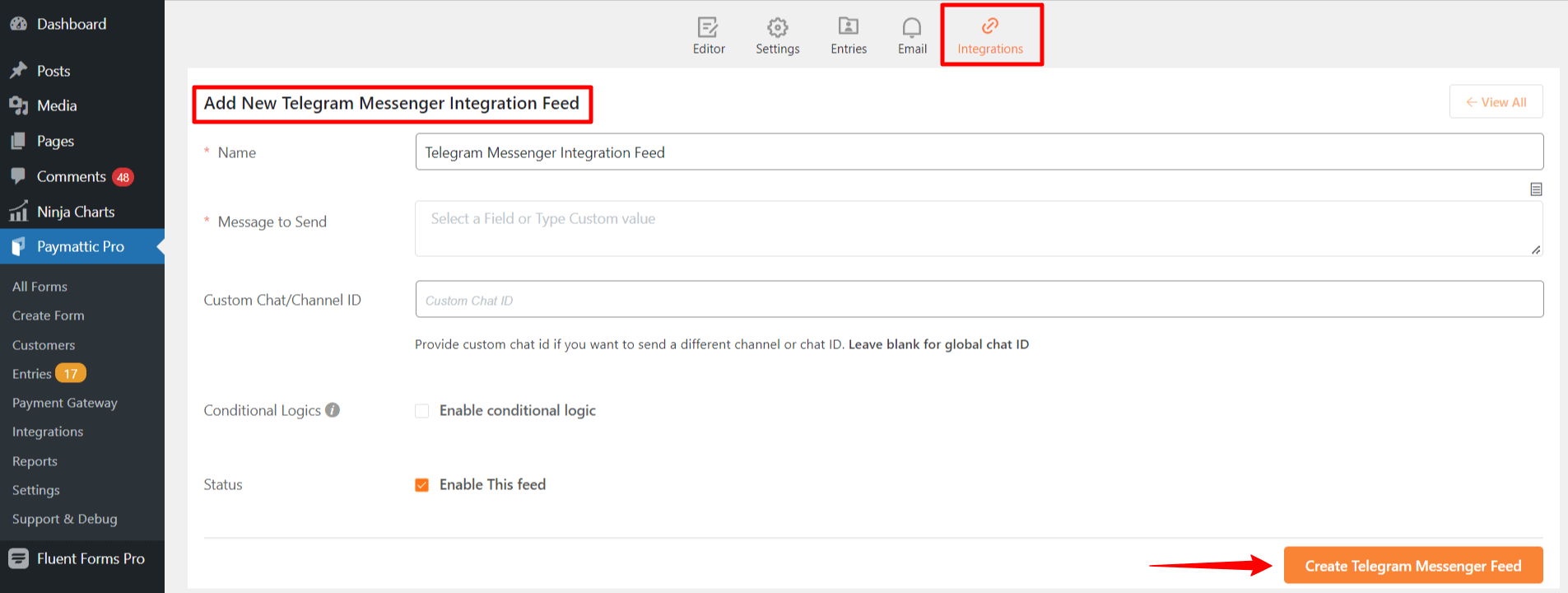Click the Entries folder icon in top bar
This screenshot has width=1568, height=593.
(849, 26)
